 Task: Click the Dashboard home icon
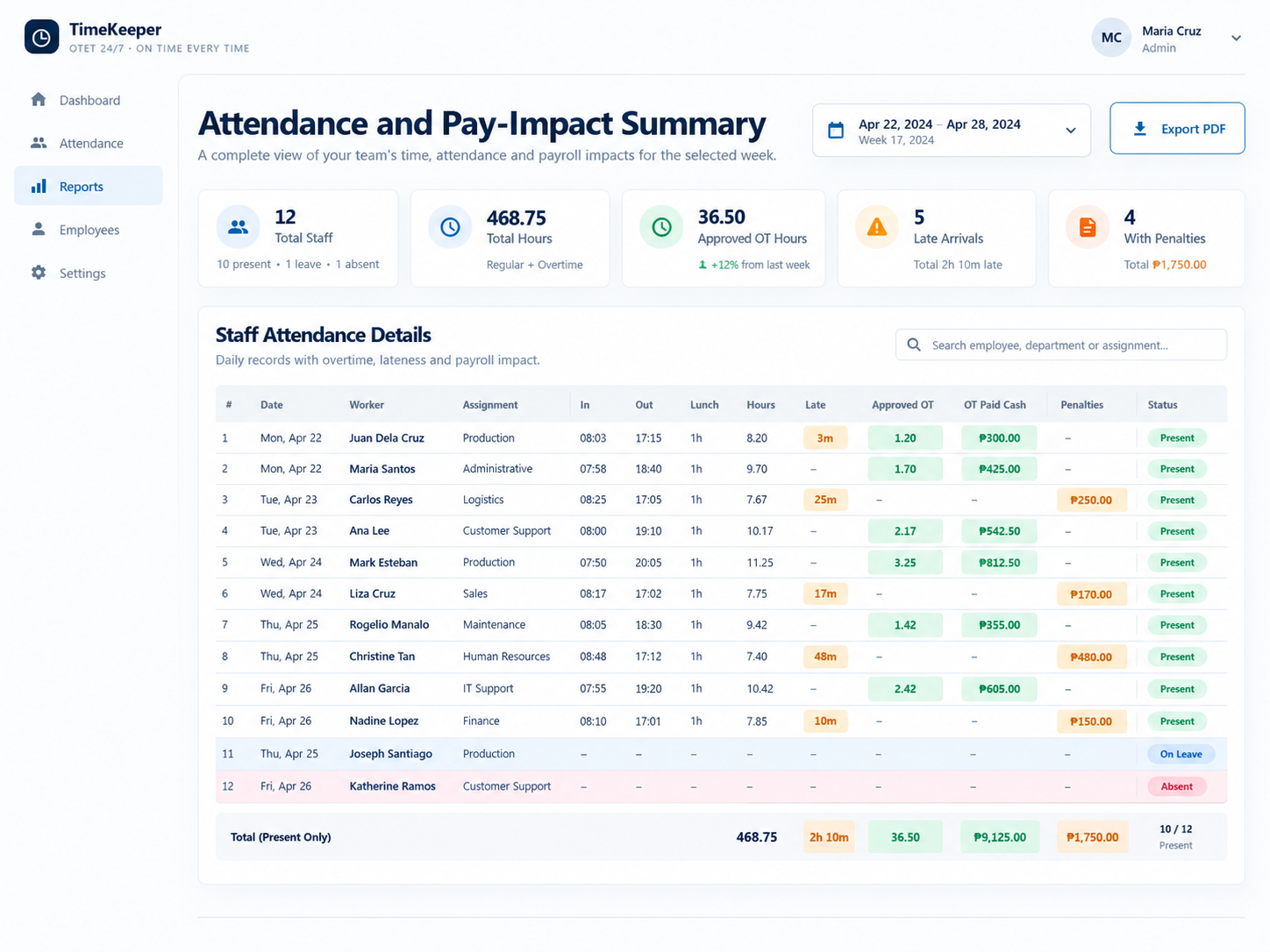tap(39, 100)
